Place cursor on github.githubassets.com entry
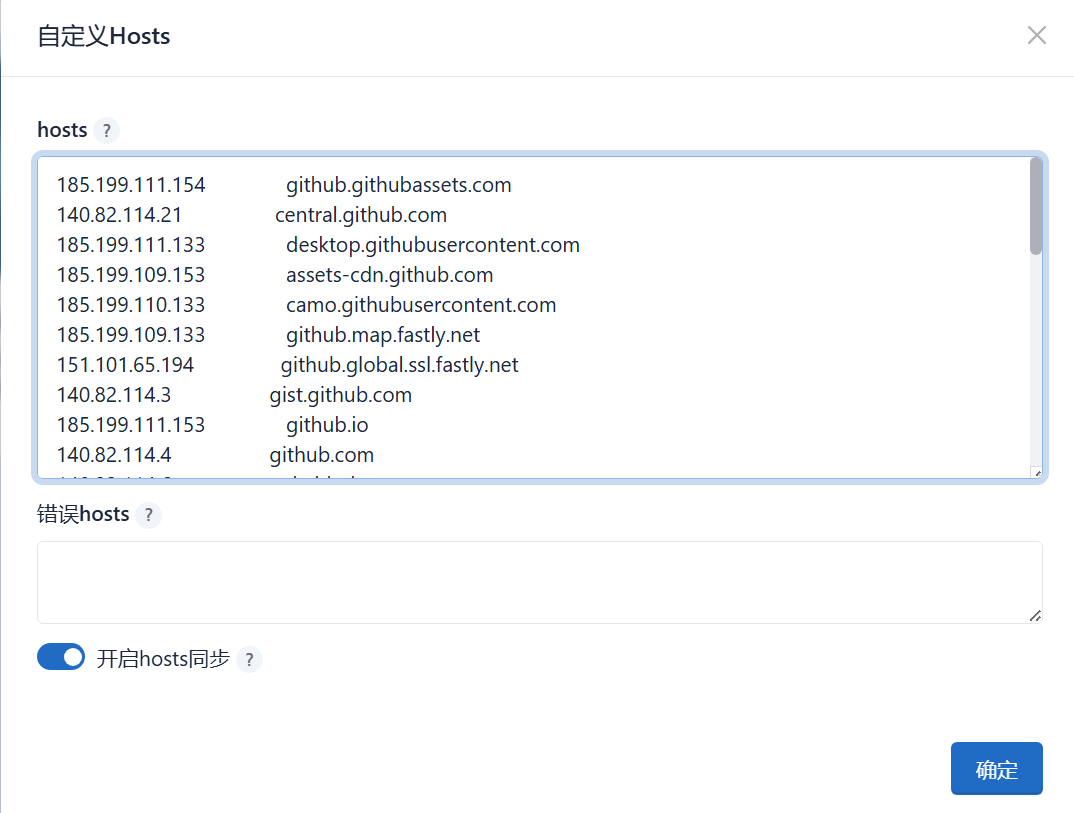The image size is (1074, 813). pos(398,185)
